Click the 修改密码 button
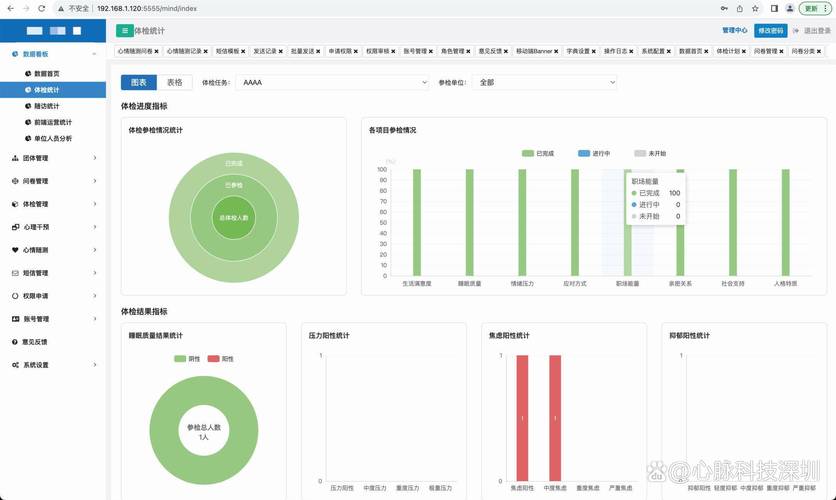836x500 pixels. pos(770,31)
